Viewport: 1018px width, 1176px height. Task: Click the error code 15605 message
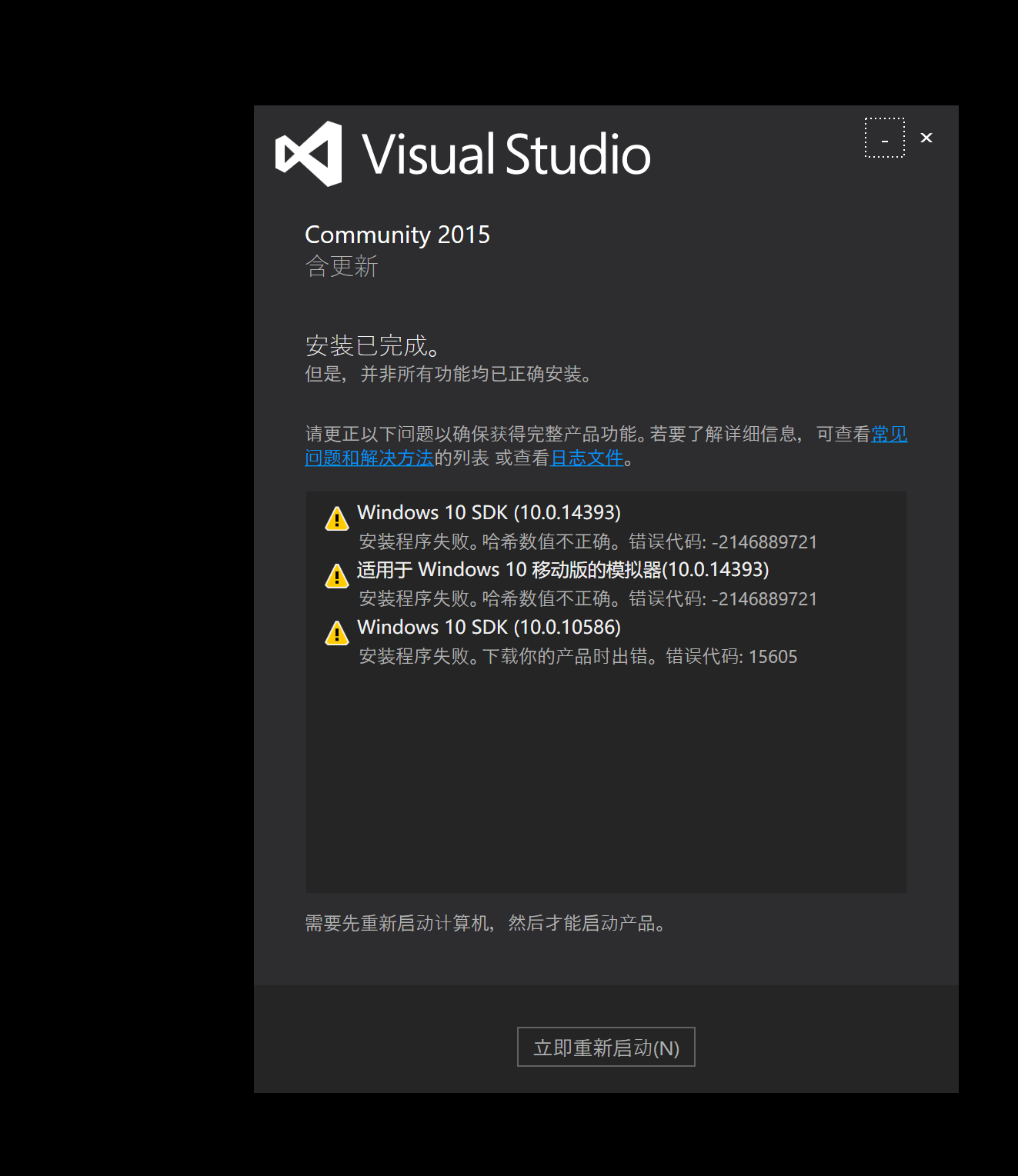tap(578, 657)
